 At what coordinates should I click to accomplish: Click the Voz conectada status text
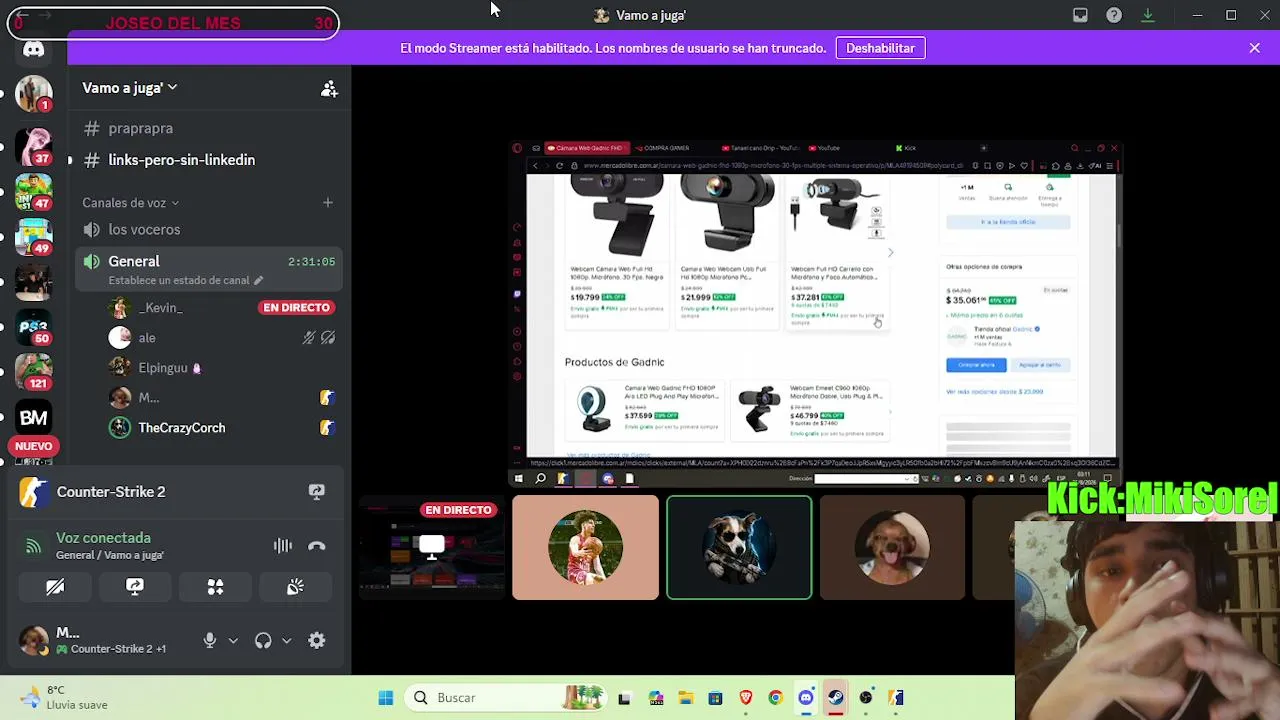tap(103, 538)
